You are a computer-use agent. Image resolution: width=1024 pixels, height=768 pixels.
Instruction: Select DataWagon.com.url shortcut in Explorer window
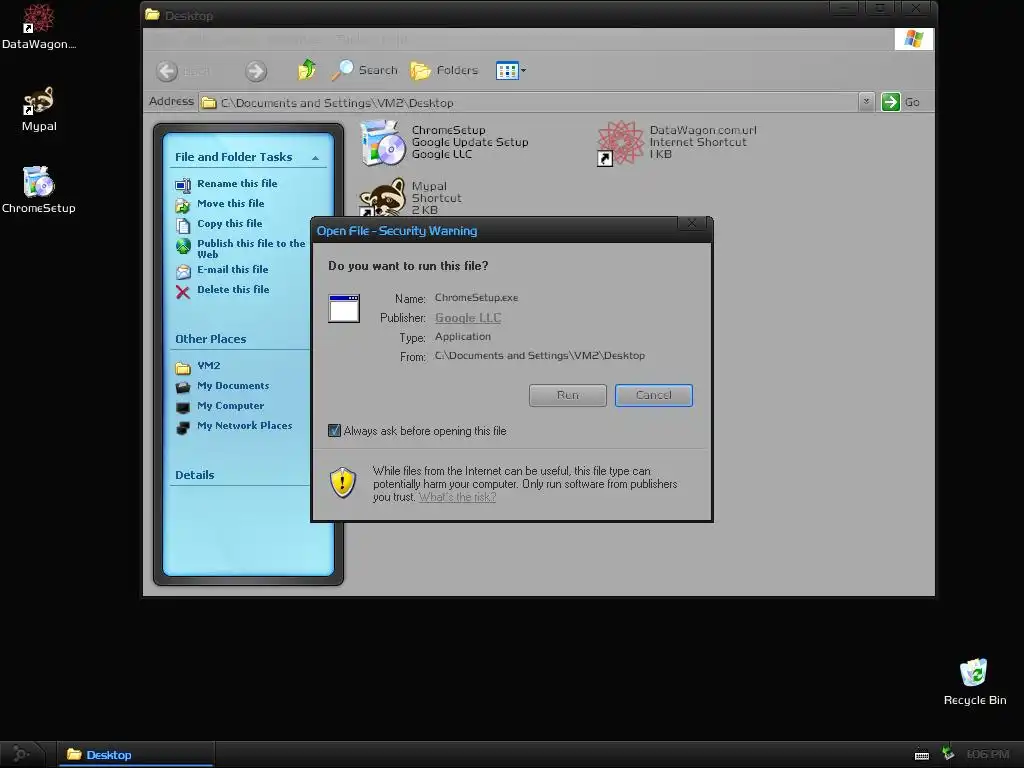(x=677, y=142)
